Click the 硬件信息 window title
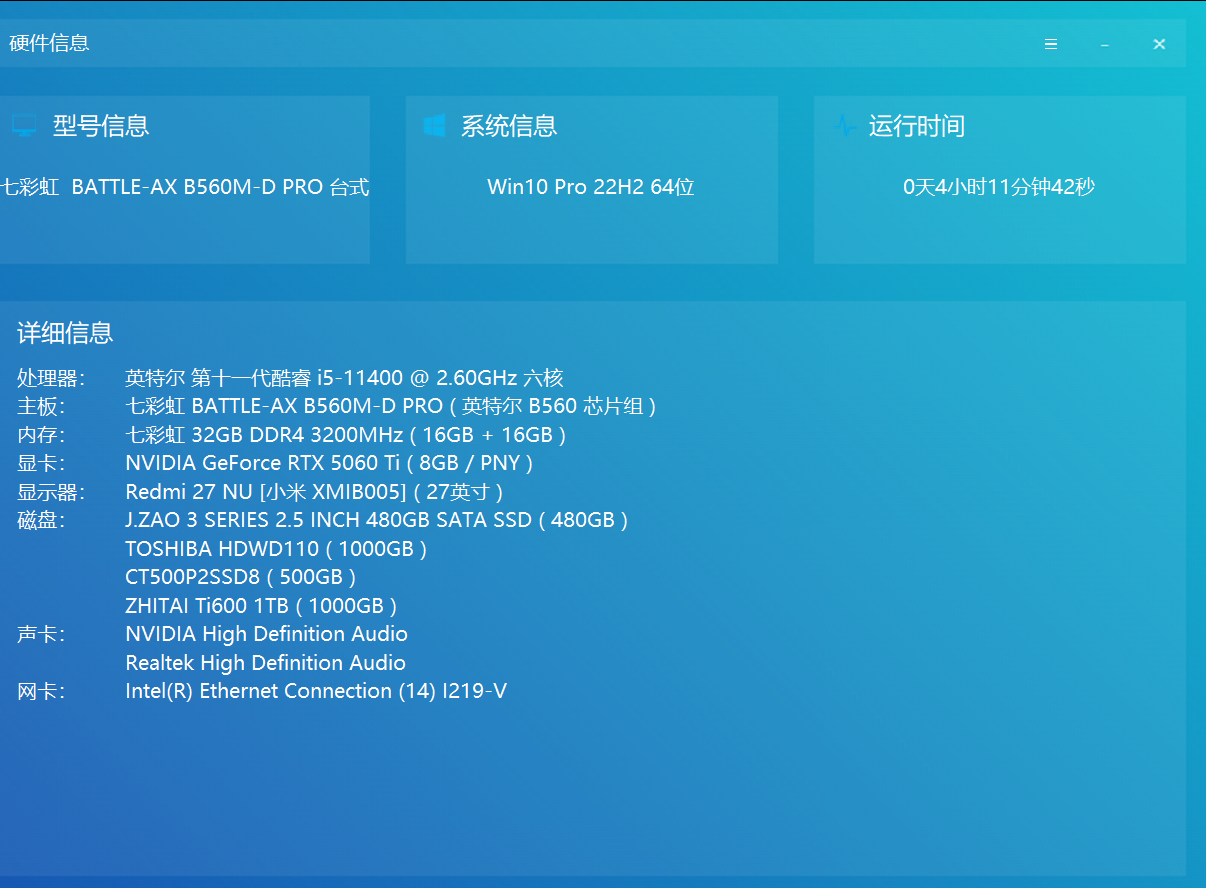The height and width of the screenshot is (888, 1206). coord(49,43)
